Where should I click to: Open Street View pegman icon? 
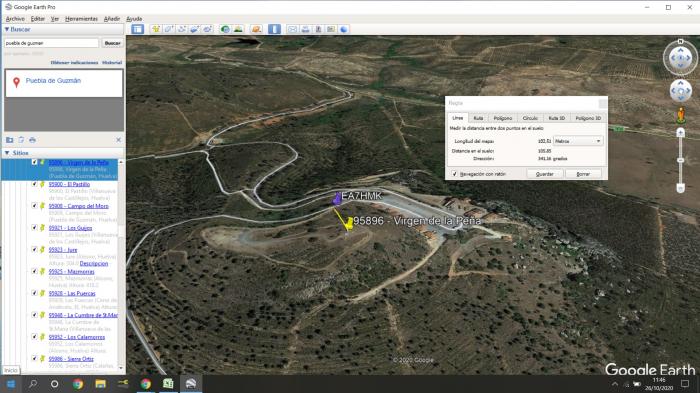point(680,116)
